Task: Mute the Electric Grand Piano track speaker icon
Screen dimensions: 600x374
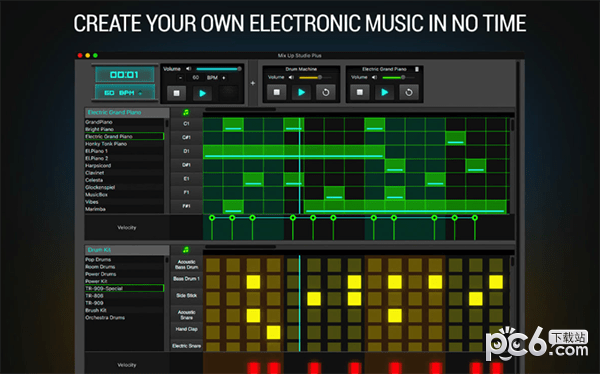Action: [x=374, y=77]
